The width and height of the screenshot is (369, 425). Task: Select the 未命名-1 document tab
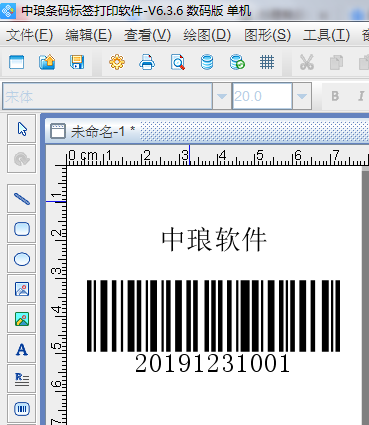92,131
